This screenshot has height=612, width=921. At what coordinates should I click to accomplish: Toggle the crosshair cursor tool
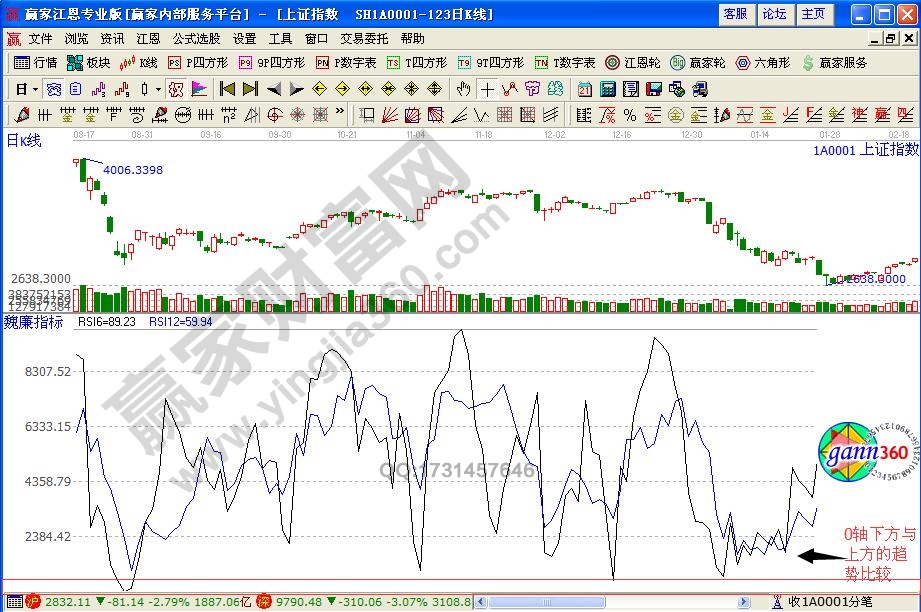tap(487, 92)
